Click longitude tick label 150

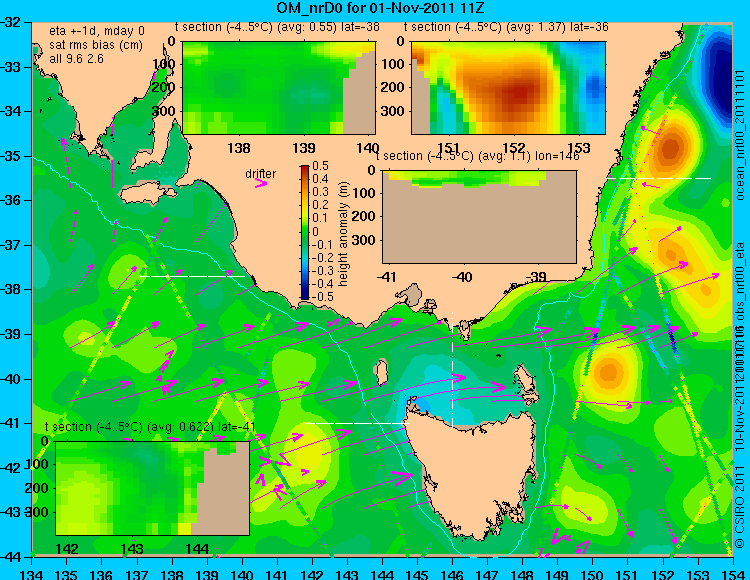pos(593,574)
